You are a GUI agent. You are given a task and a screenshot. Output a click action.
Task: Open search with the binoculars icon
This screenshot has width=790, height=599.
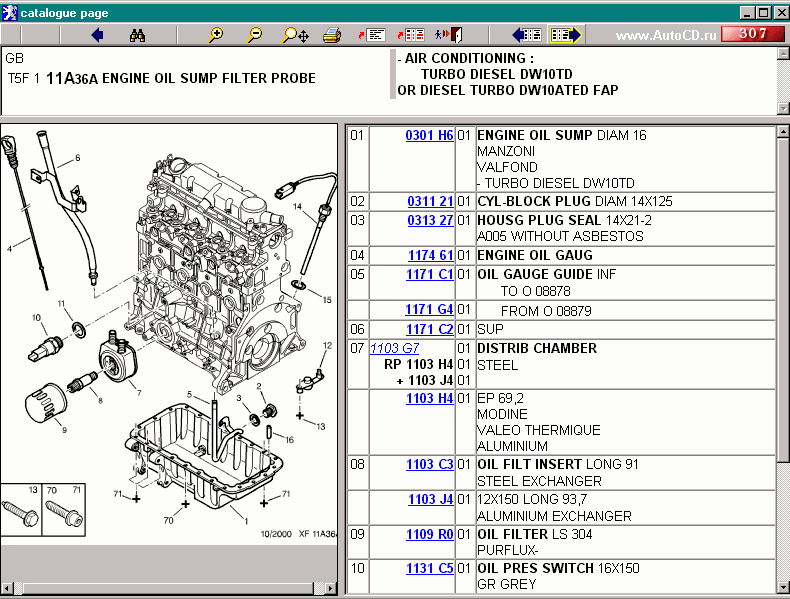tap(138, 35)
